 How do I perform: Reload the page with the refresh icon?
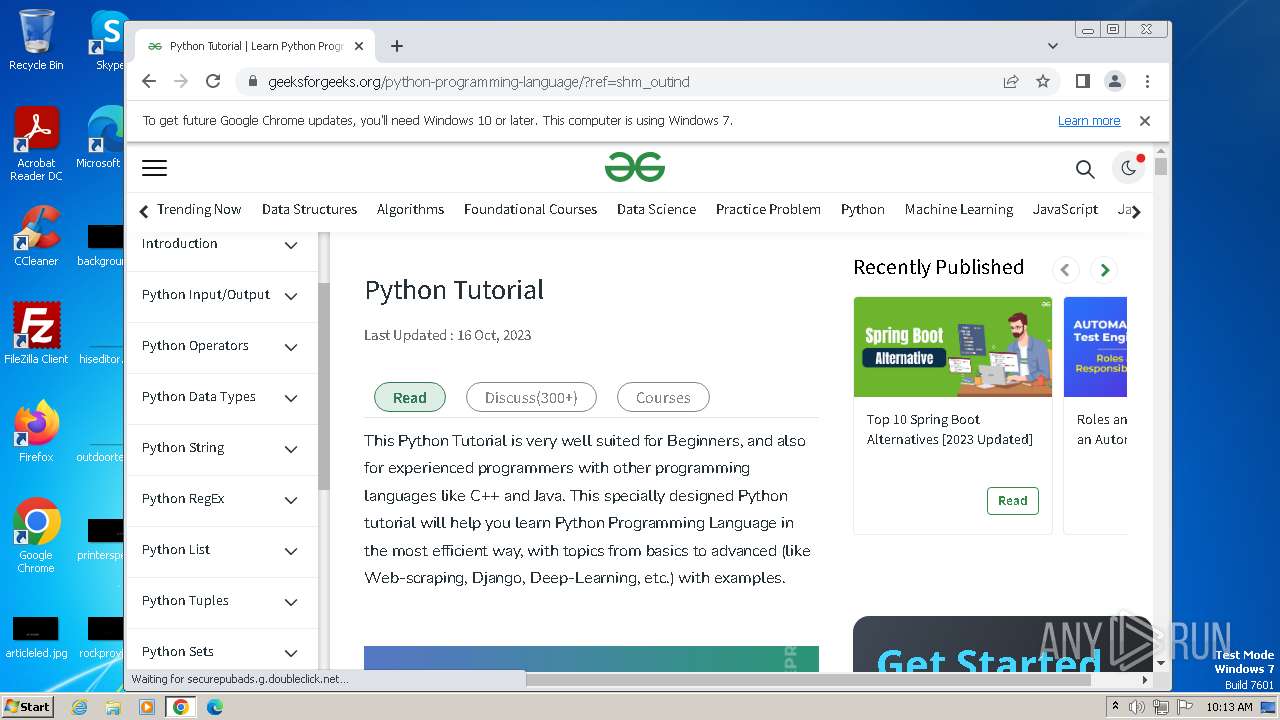(213, 82)
